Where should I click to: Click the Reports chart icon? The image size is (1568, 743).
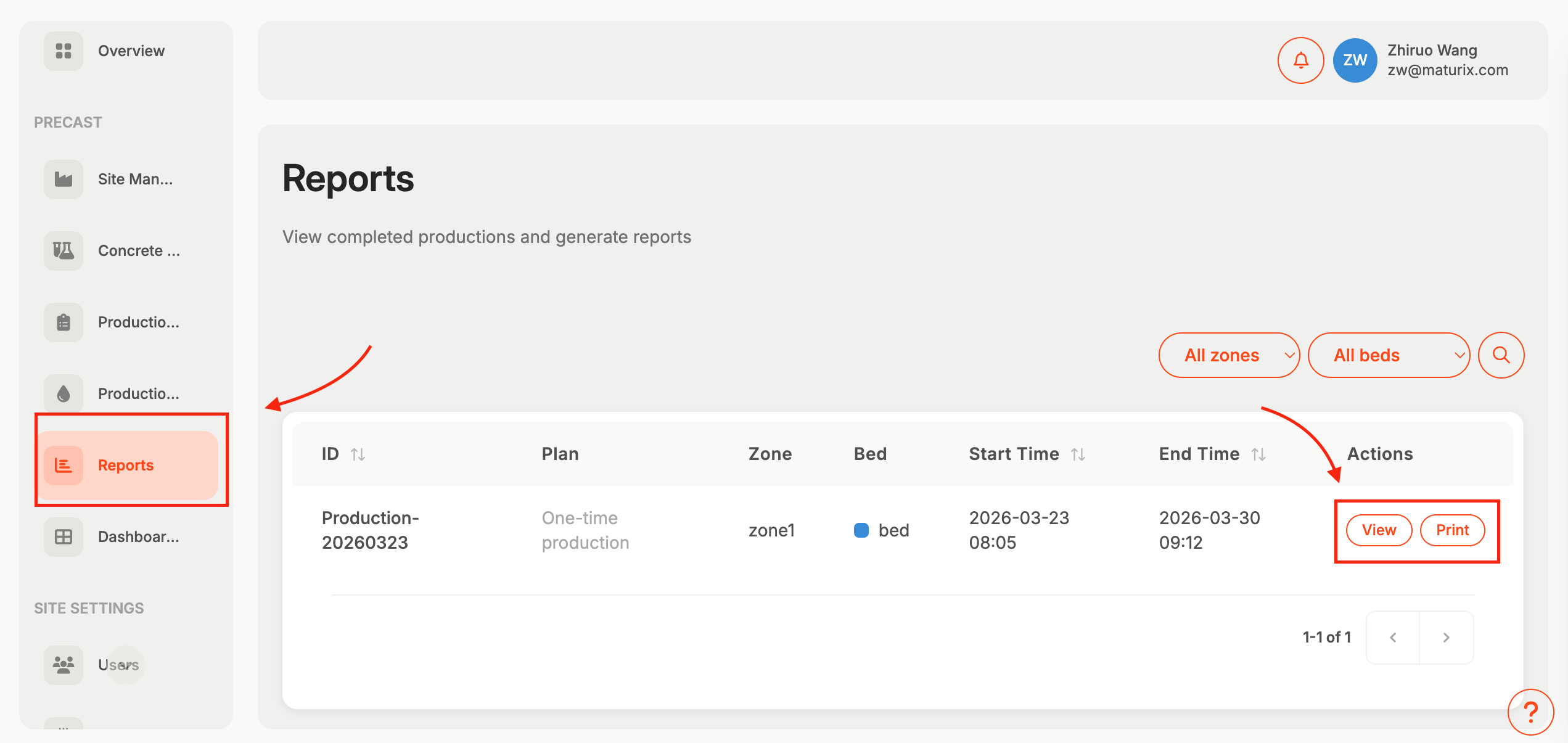pos(63,466)
